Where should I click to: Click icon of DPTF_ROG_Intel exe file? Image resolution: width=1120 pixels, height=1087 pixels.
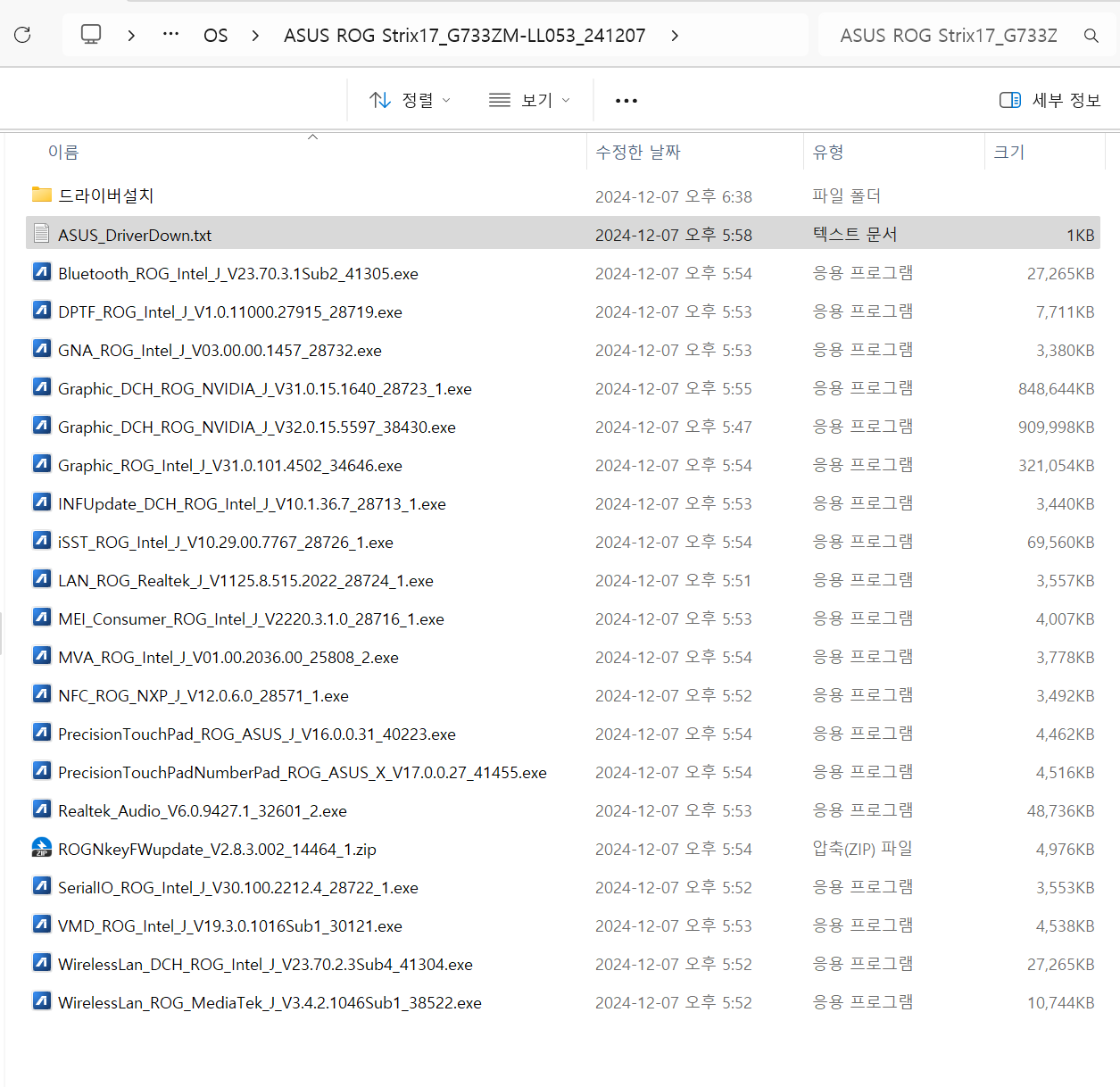point(42,311)
